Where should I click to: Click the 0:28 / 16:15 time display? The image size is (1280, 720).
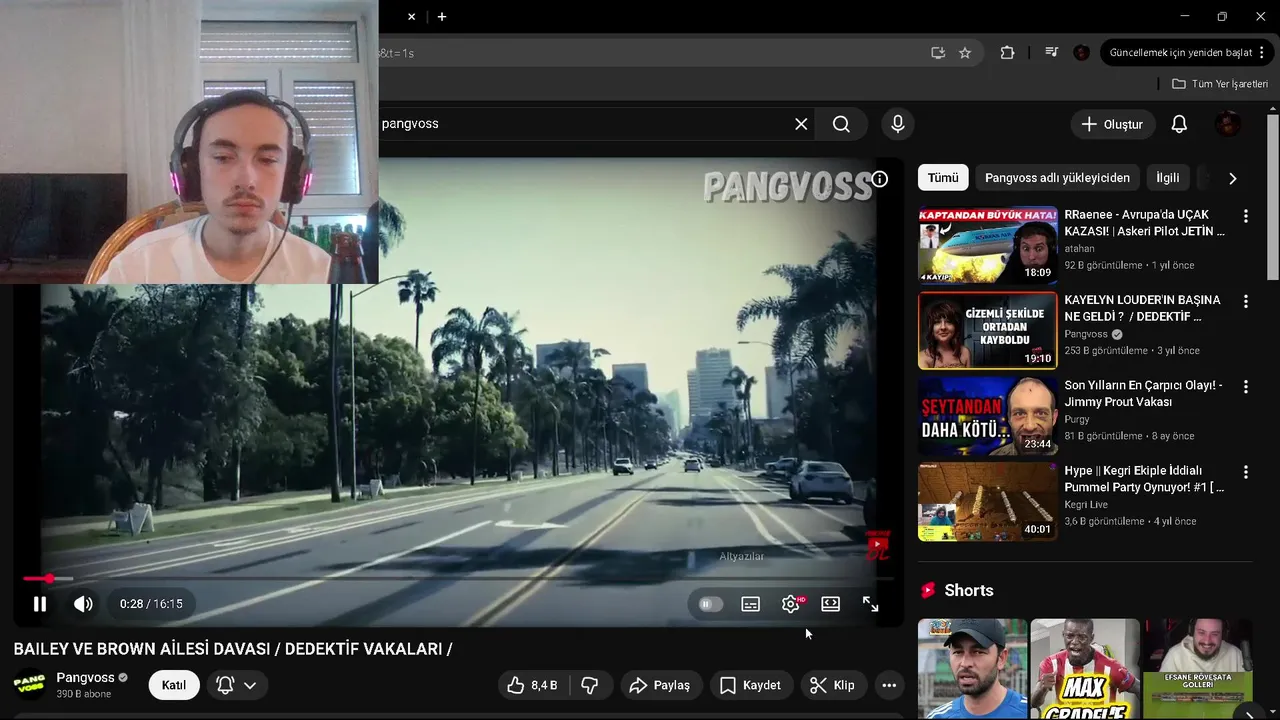(x=151, y=604)
